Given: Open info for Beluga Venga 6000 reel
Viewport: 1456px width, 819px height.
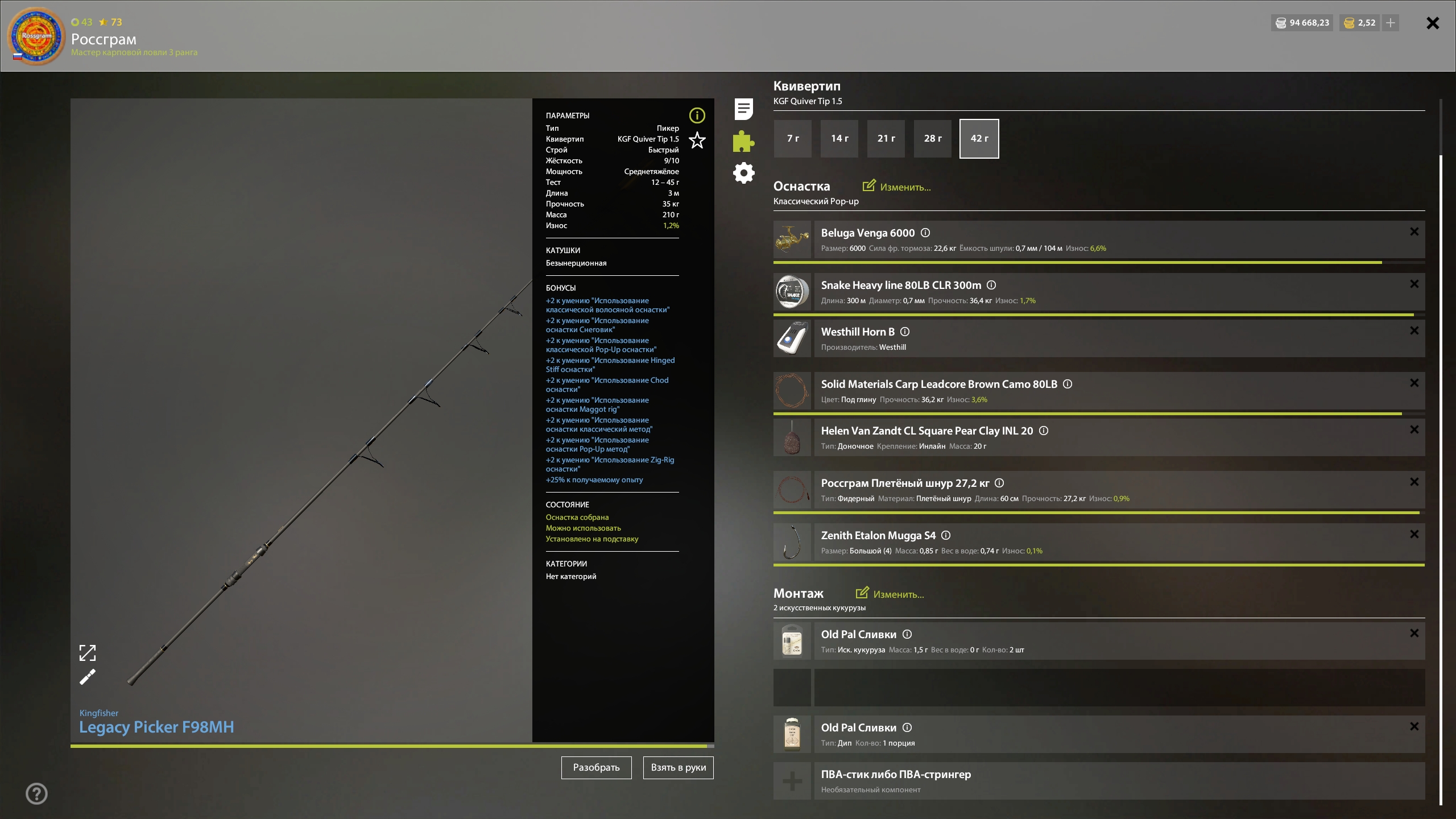Looking at the screenshot, I should [x=925, y=233].
